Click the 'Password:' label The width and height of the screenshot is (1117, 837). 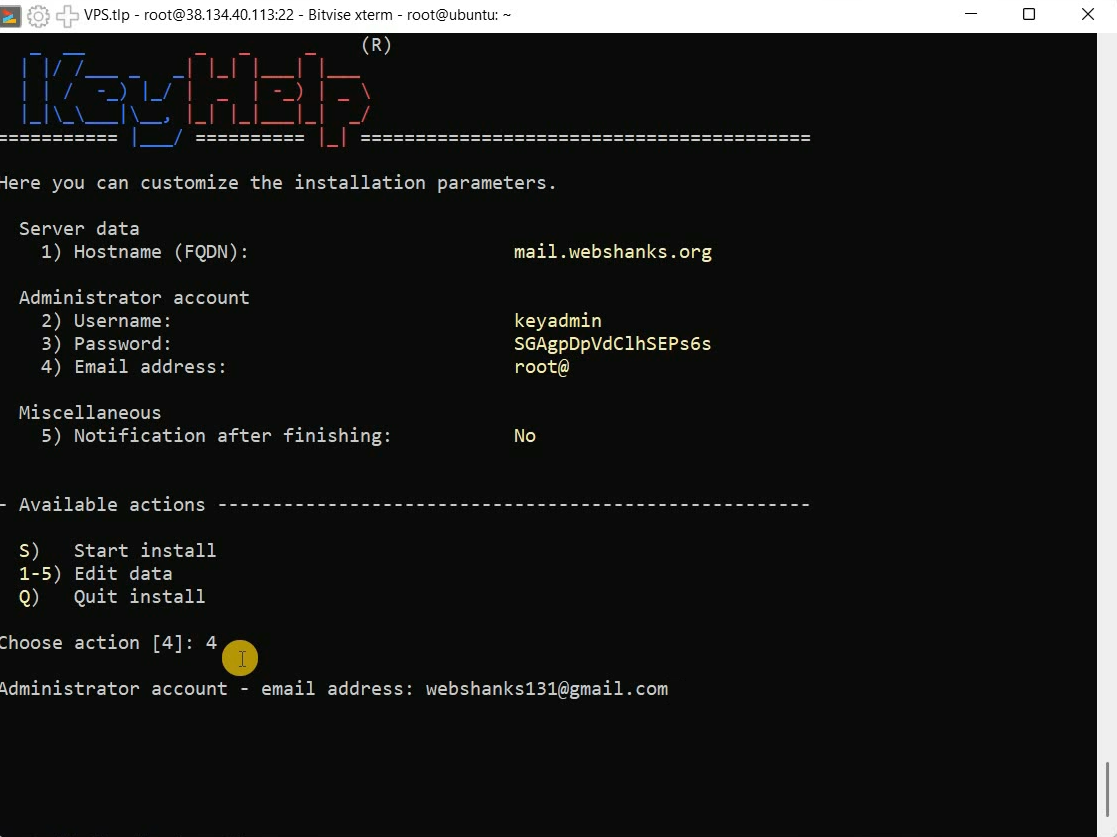[123, 344]
